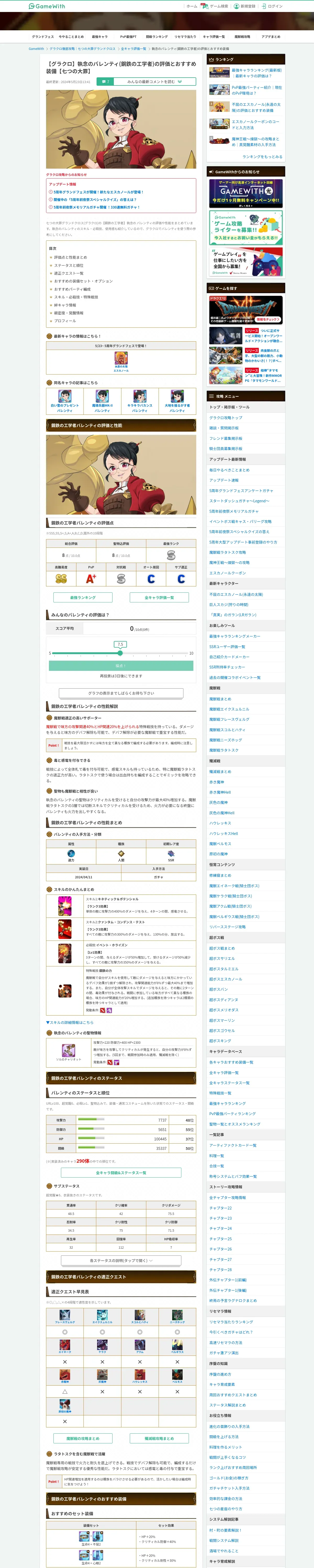Screen dimensions: 314x1568
Task: Click the イベント・ホライズン ultimate skill icon
Action: click(65, 953)
